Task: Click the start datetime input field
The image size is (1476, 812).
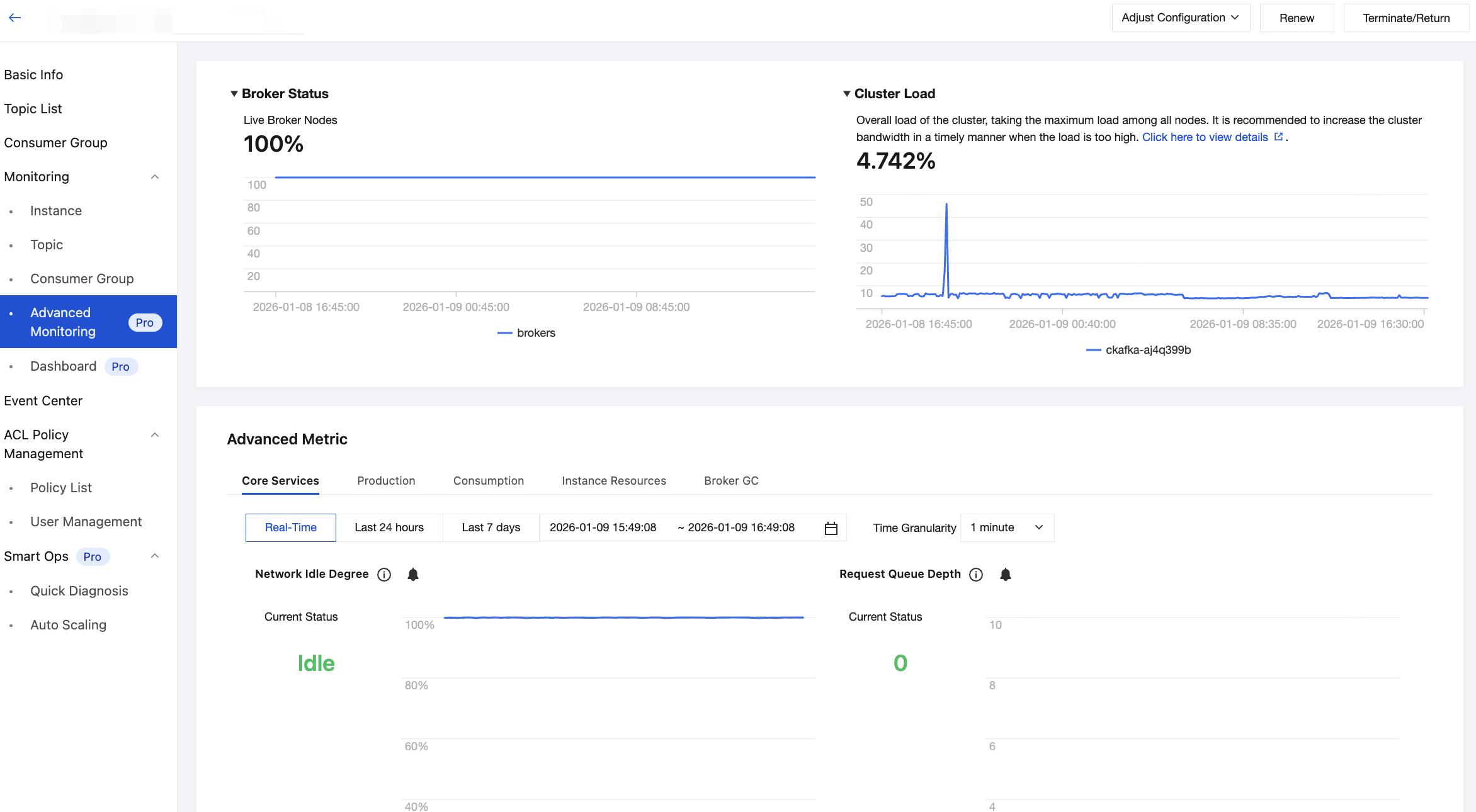Action: [x=603, y=527]
